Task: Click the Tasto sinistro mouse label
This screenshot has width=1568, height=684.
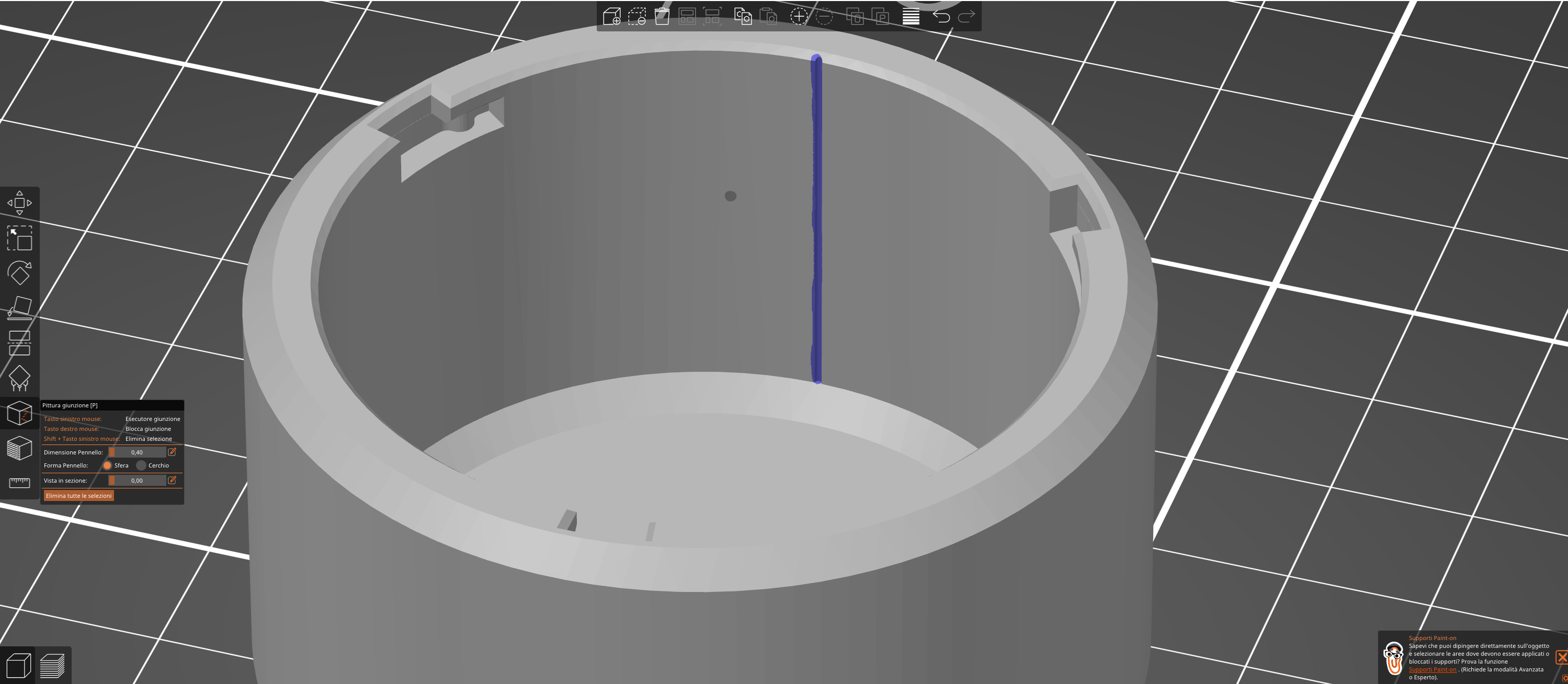Action: 72,419
